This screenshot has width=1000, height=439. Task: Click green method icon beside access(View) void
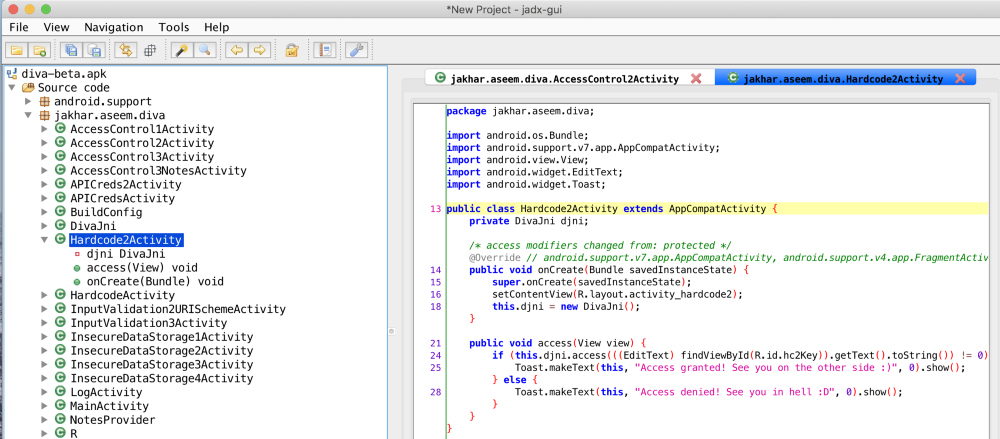77,267
